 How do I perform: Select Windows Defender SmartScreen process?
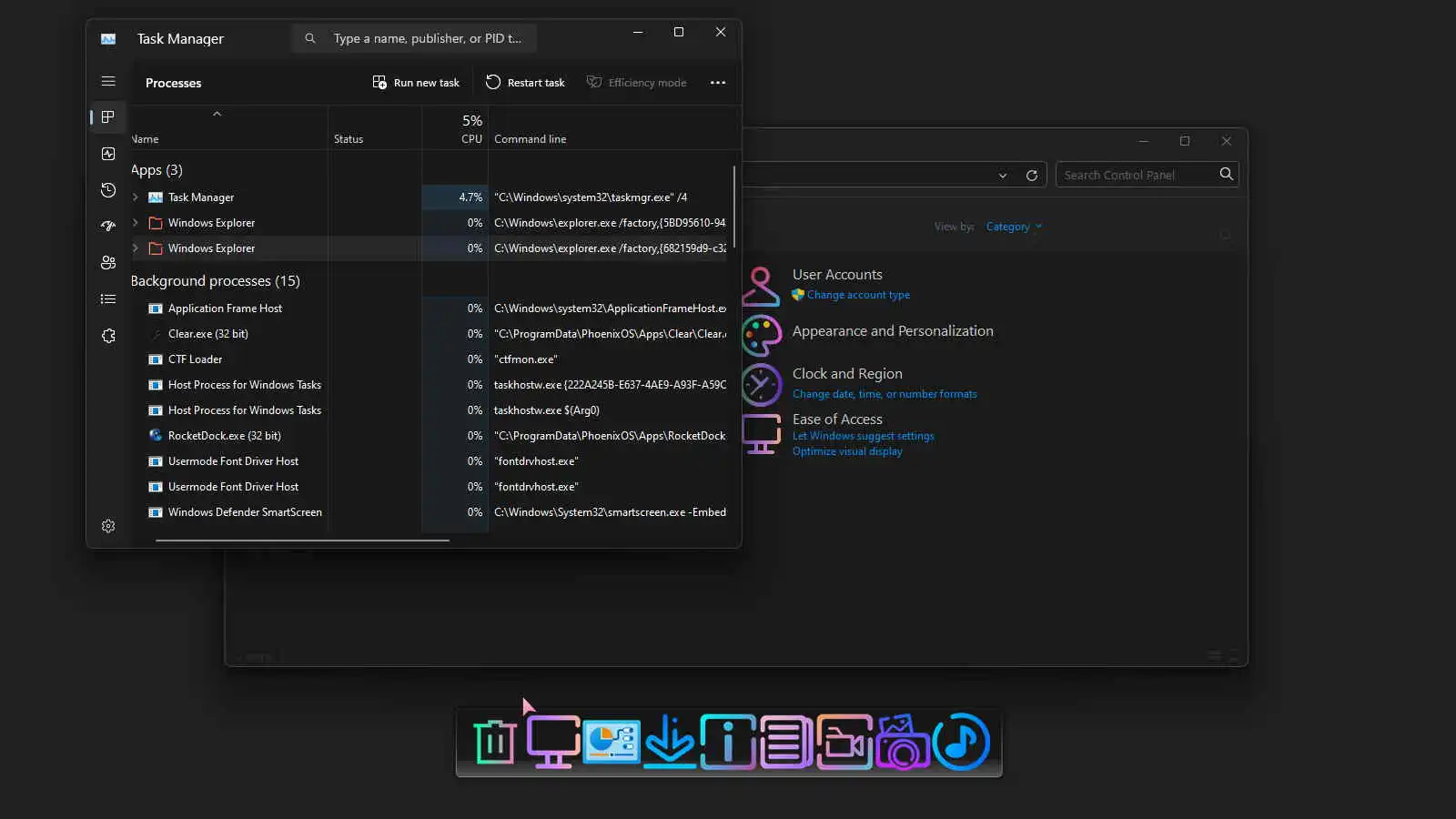pyautogui.click(x=429, y=512)
